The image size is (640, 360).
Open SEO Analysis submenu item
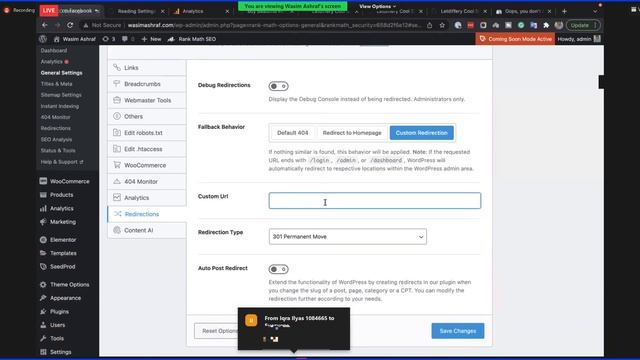[x=56, y=140]
